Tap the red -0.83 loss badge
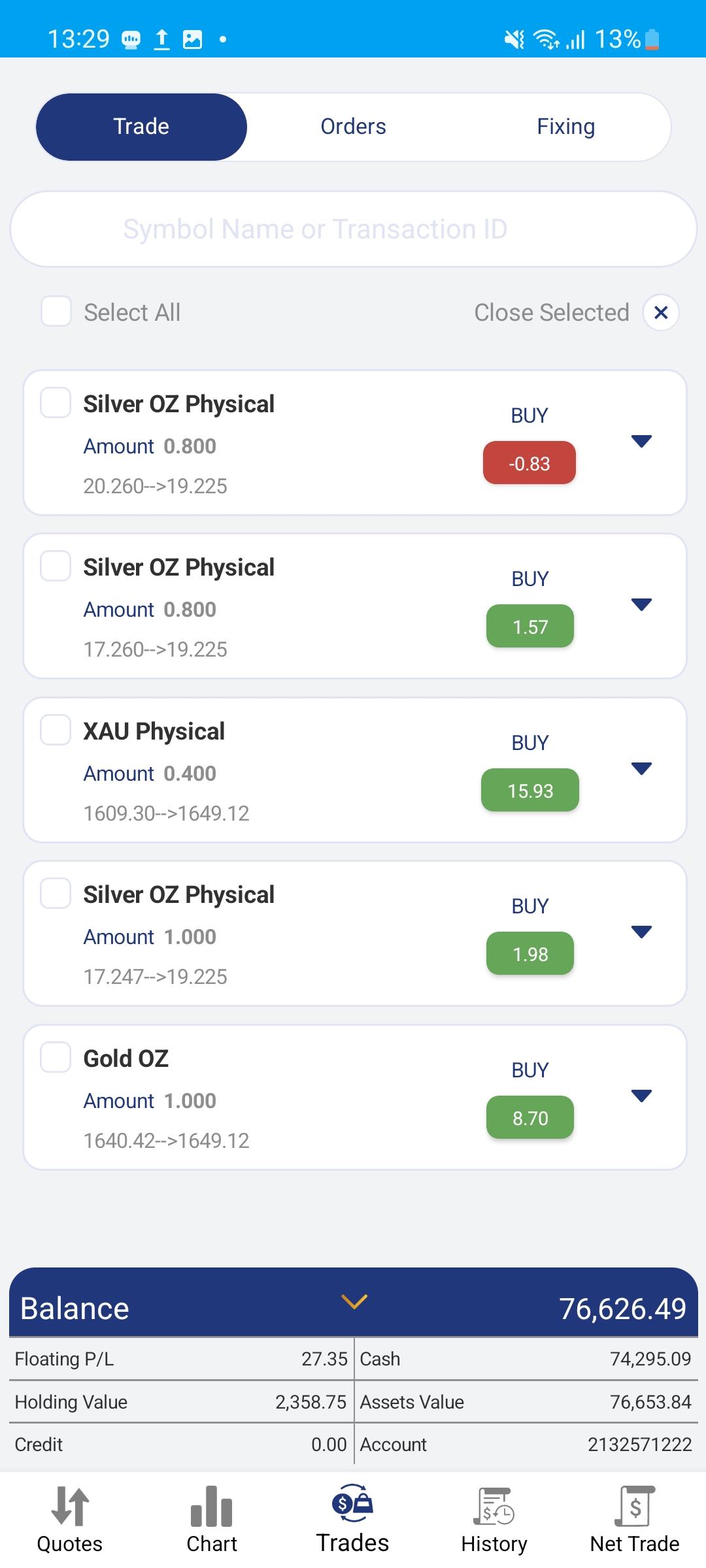 (x=529, y=463)
